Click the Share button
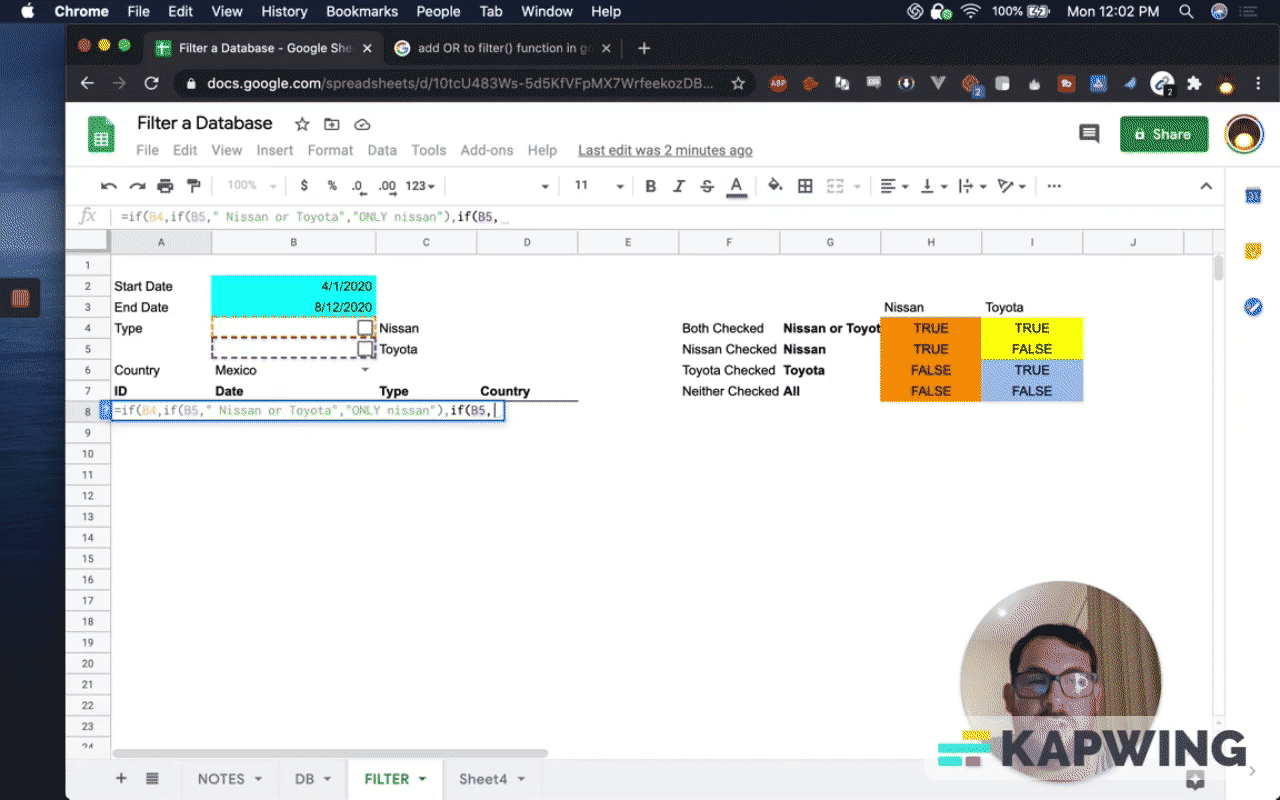The width and height of the screenshot is (1280, 800). (x=1164, y=134)
